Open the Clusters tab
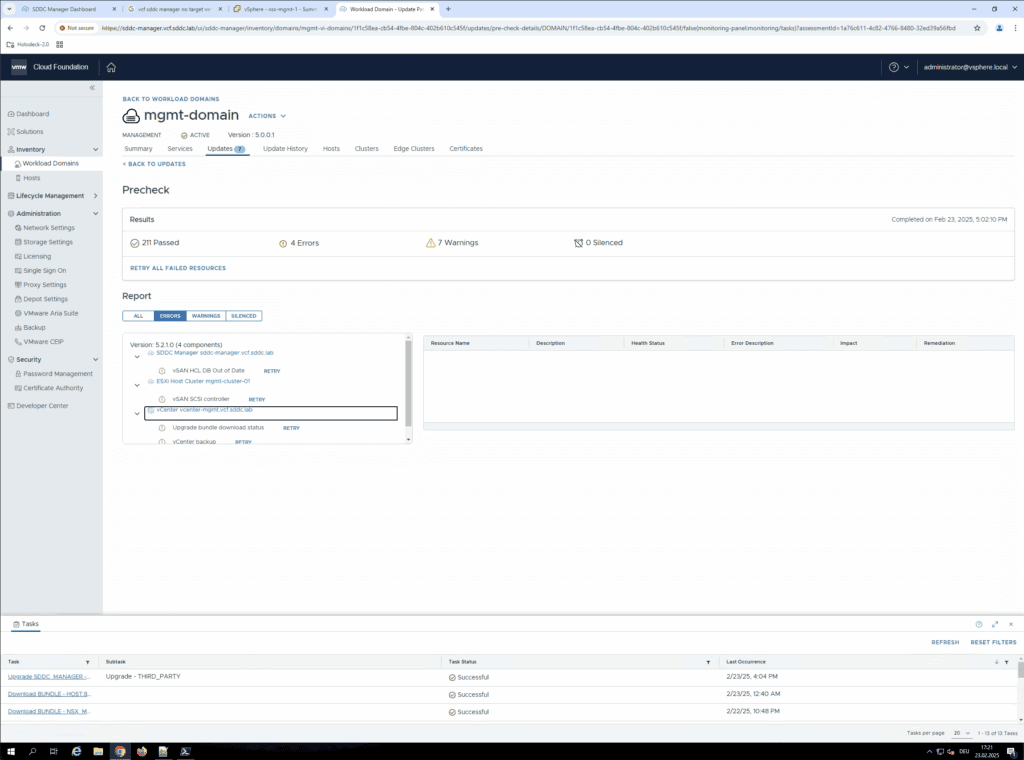 [x=366, y=149]
